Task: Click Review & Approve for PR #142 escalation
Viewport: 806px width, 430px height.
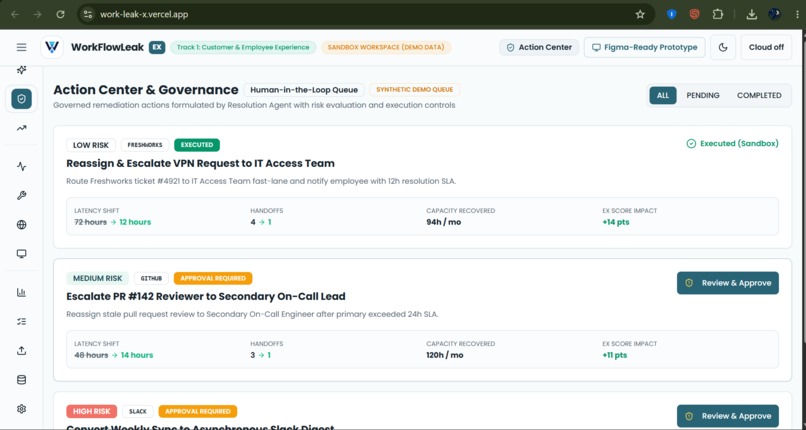Action: (x=727, y=283)
